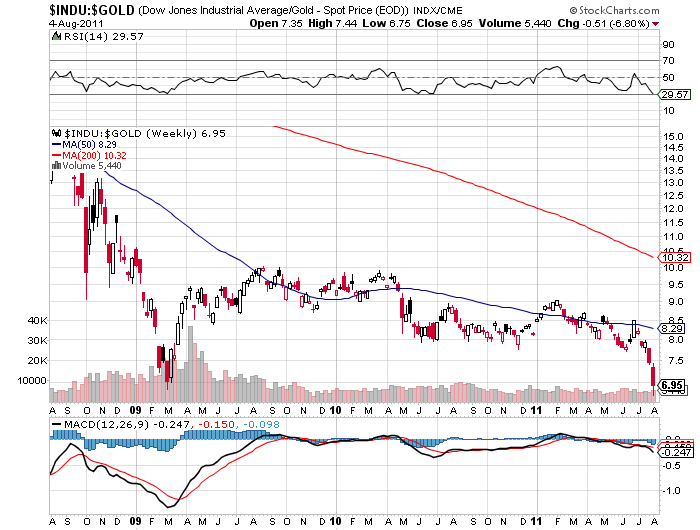Click the red-boxed 10.32 price tag
The image size is (700, 530).
[675, 258]
